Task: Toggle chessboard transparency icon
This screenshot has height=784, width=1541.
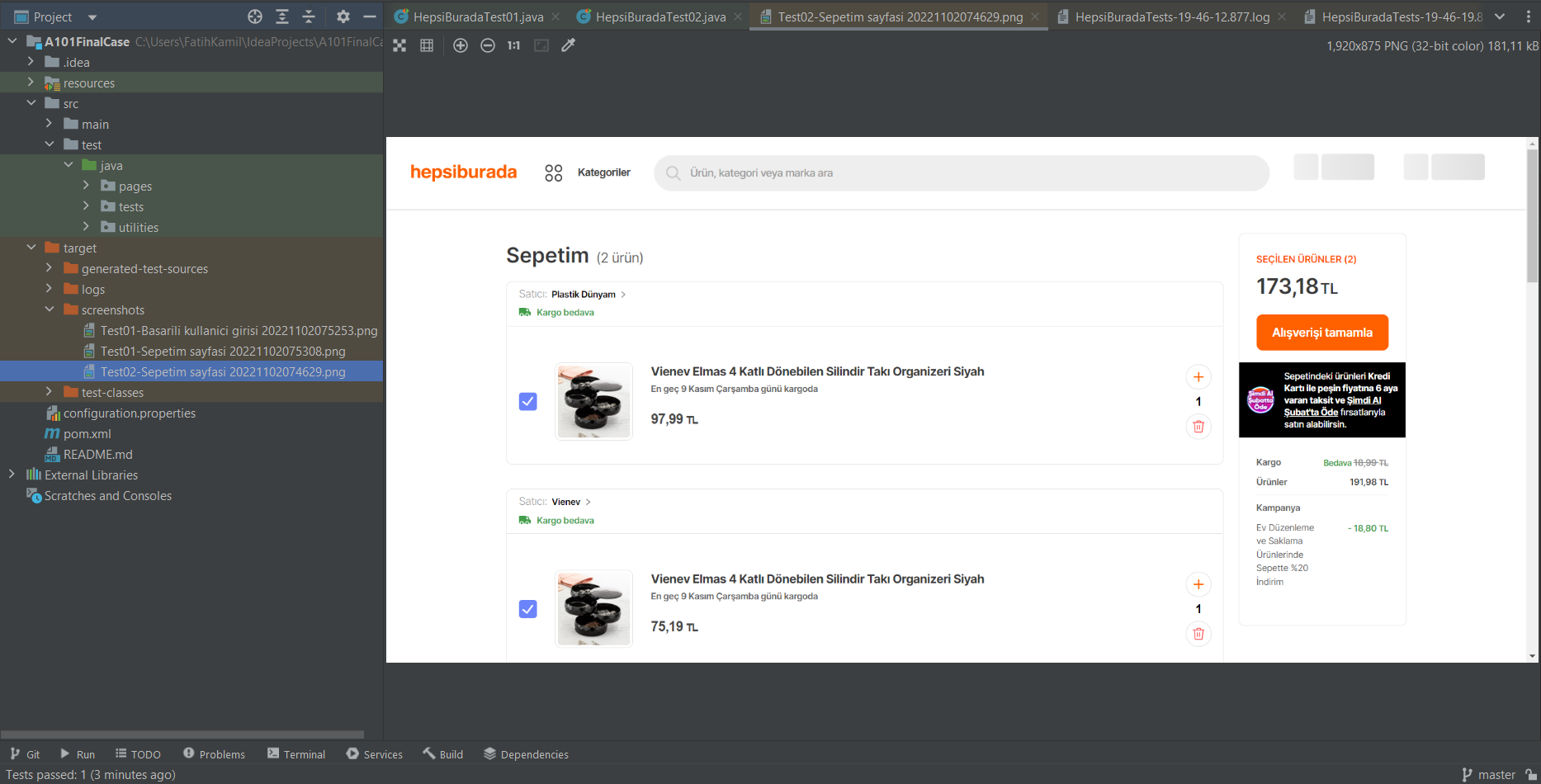Action: pyautogui.click(x=399, y=46)
